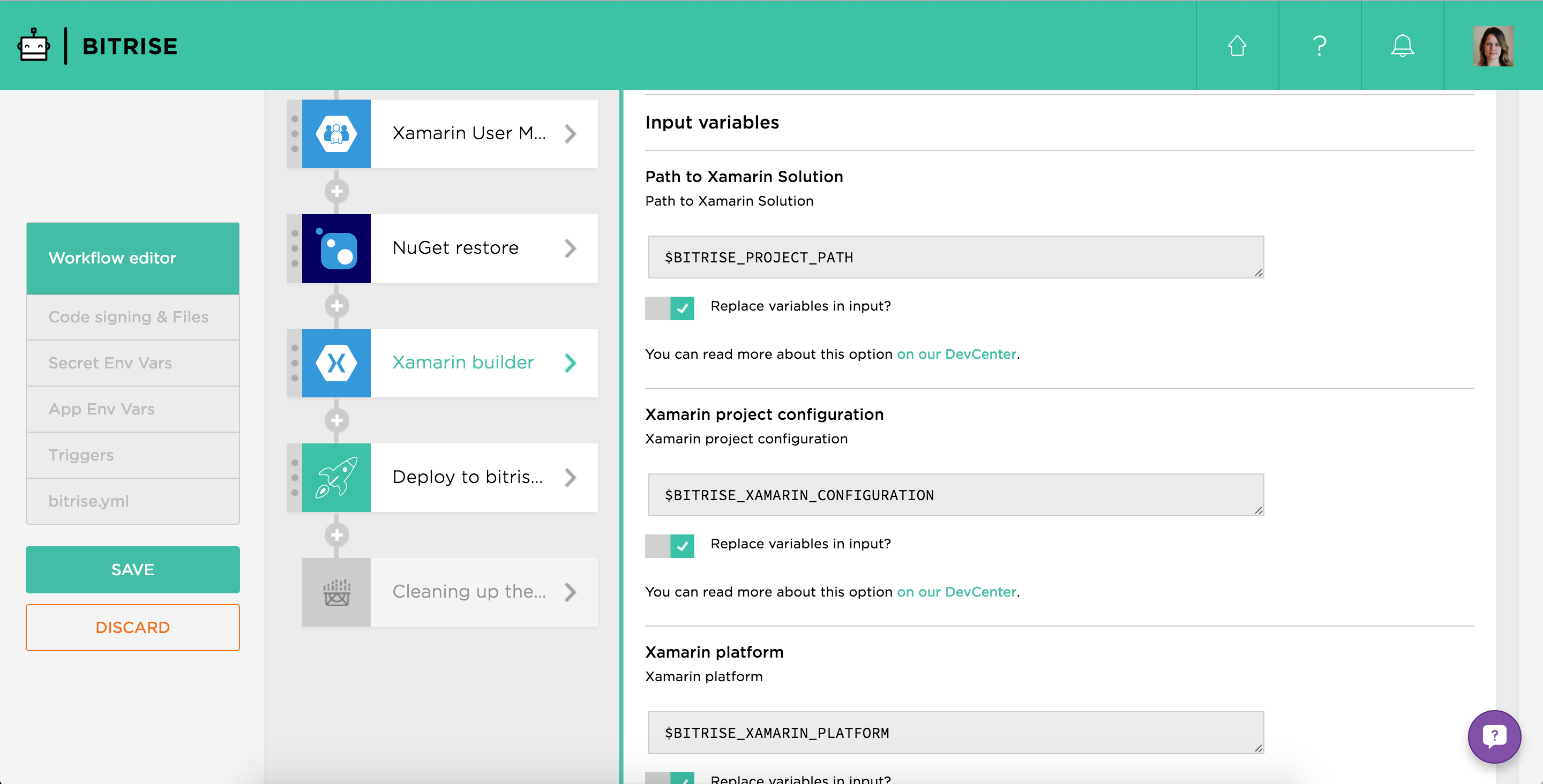
Task: Add step after Xamarin User Management
Action: (336, 191)
